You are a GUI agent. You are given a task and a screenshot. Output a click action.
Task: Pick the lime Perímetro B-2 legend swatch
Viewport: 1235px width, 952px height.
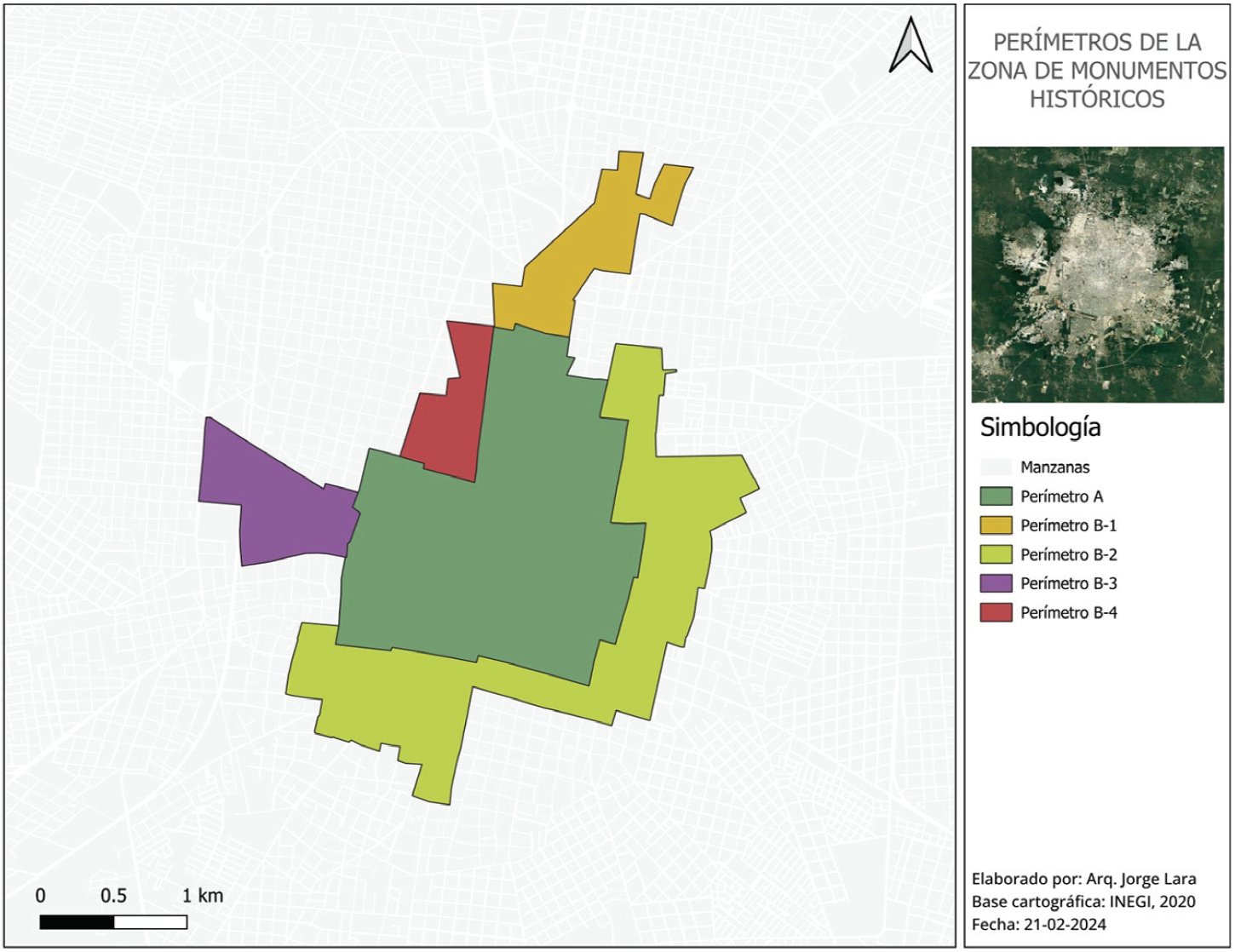point(995,554)
